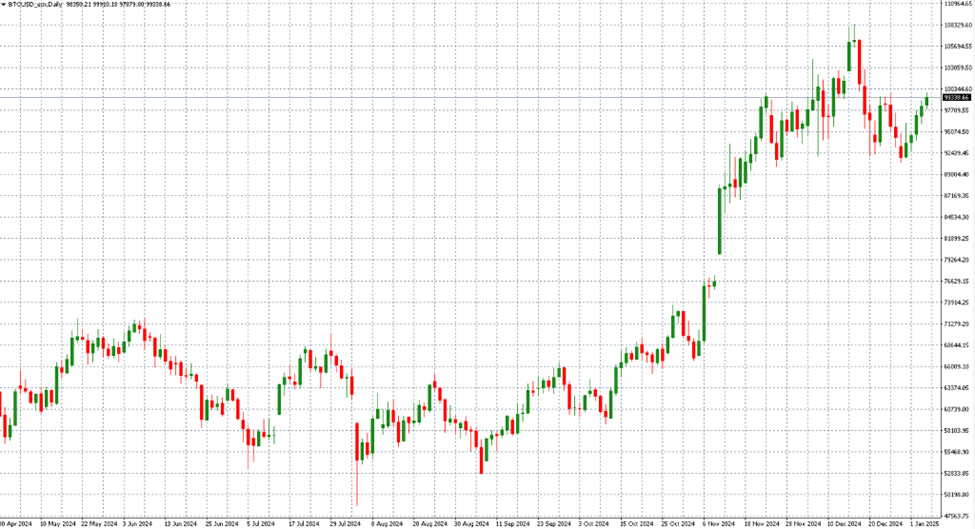Click the 105694.55 price scale label
The height and width of the screenshot is (529, 975).
[x=958, y=47]
